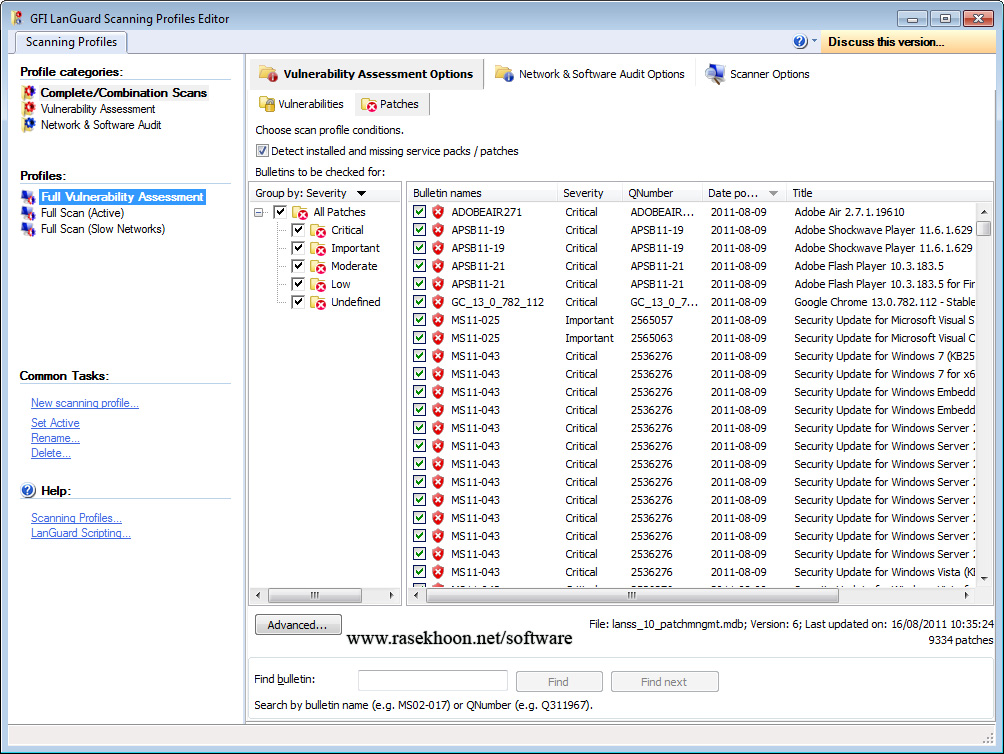Uncheck the Undefined severity checkbox
The width and height of the screenshot is (1004, 754).
298,301
